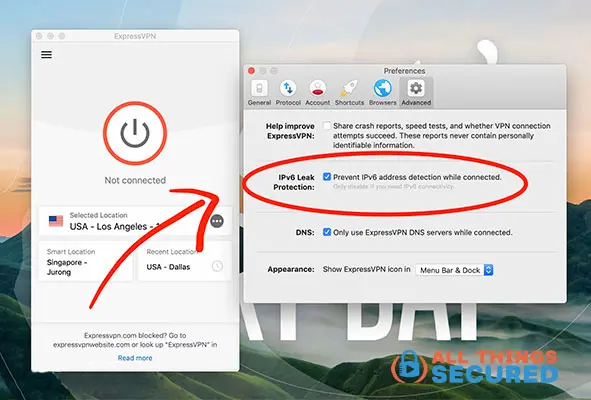
Task: Toggle Prevent IPv6 address detection checkbox
Action: tap(327, 176)
